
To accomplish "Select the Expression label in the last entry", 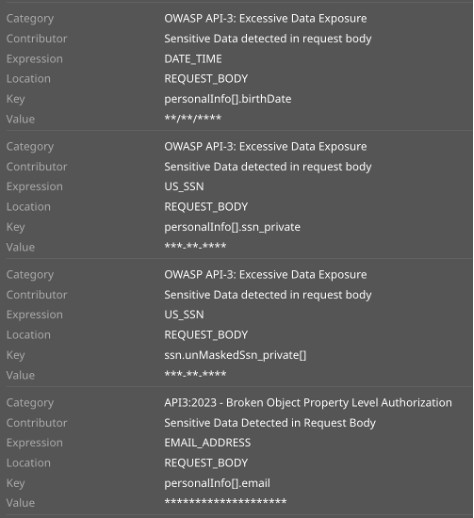I will [x=34, y=443].
